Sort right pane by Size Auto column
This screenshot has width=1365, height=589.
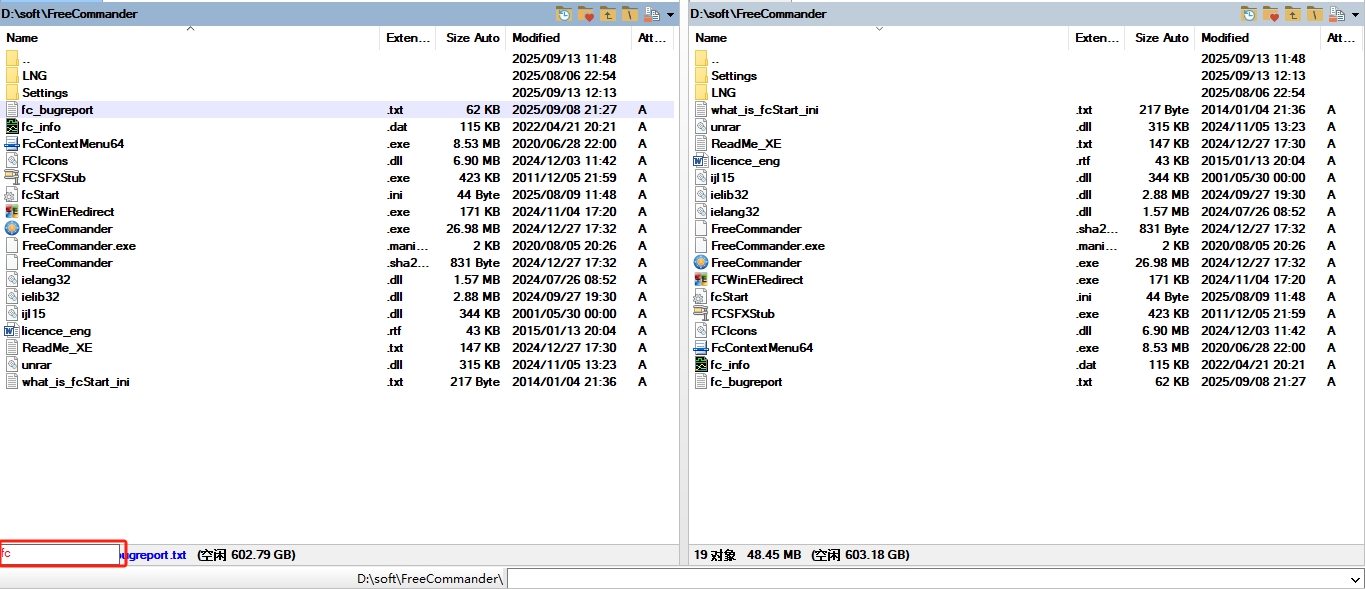1160,38
